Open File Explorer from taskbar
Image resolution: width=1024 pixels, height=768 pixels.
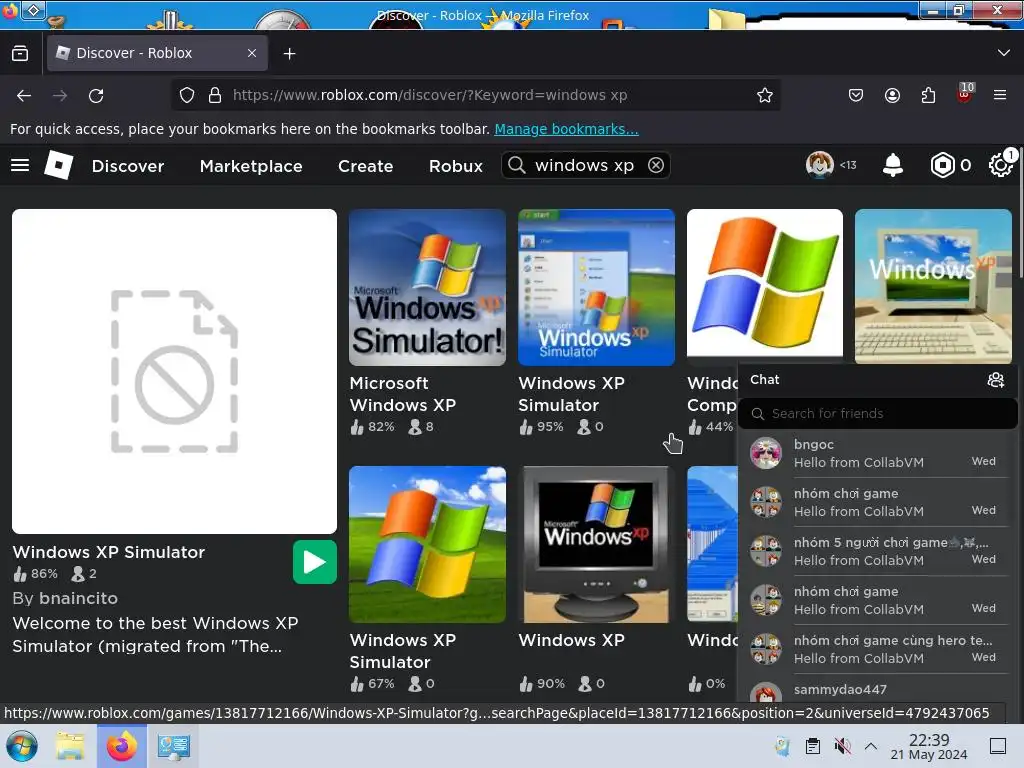pos(70,746)
